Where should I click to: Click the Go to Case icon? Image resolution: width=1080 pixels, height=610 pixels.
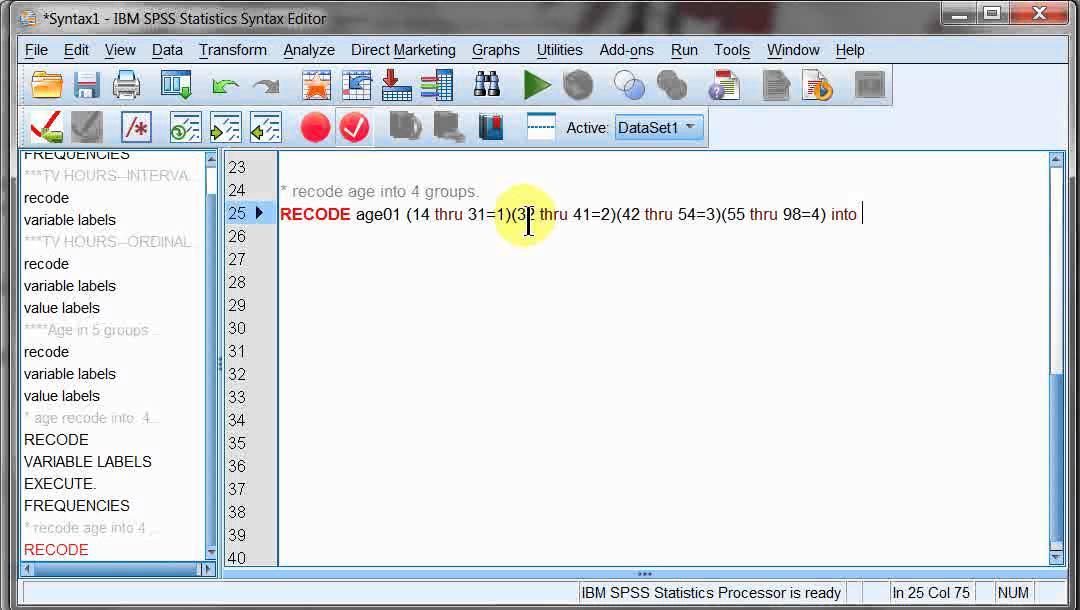click(356, 85)
